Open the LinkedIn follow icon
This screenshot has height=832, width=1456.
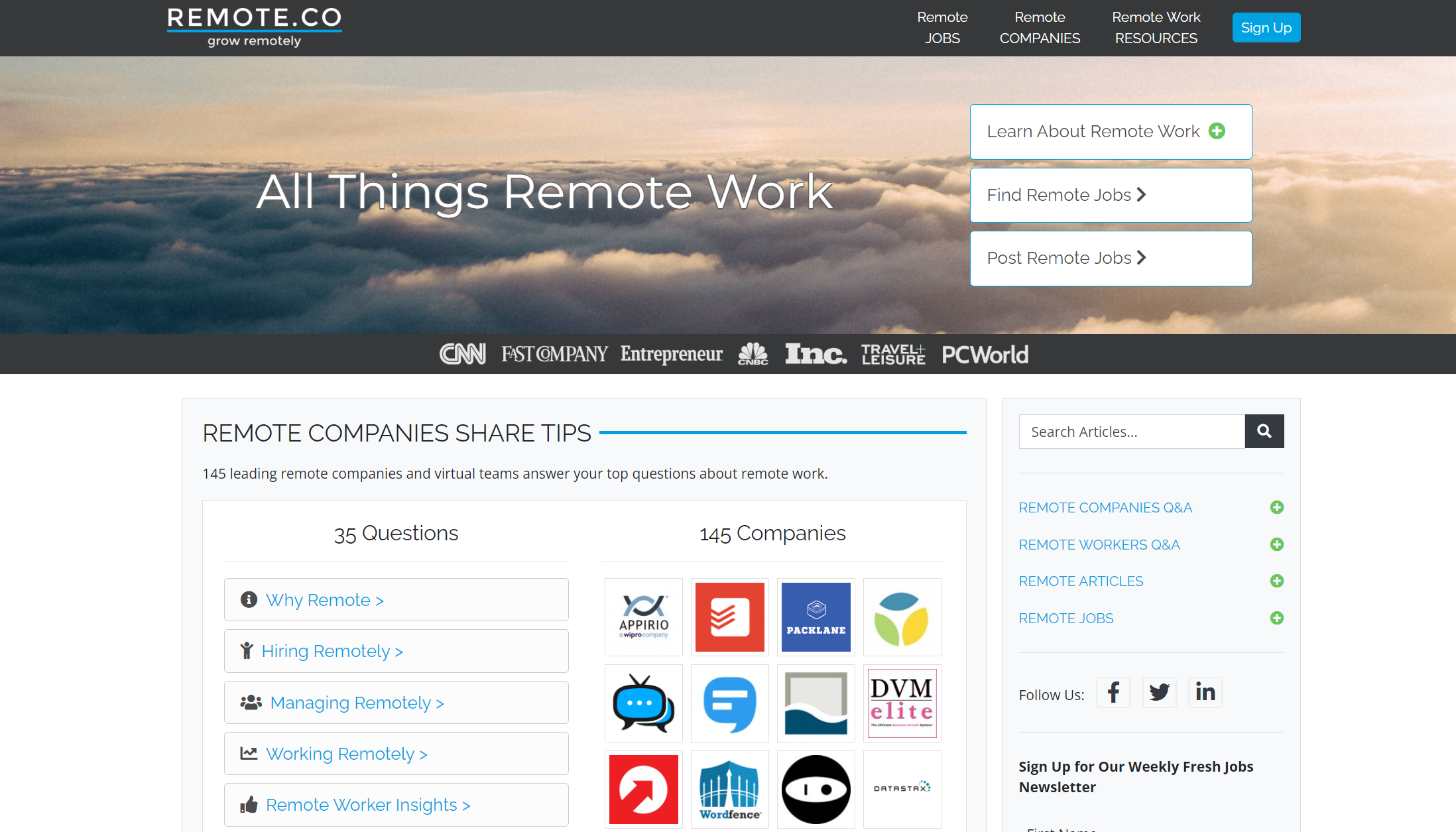tap(1205, 693)
